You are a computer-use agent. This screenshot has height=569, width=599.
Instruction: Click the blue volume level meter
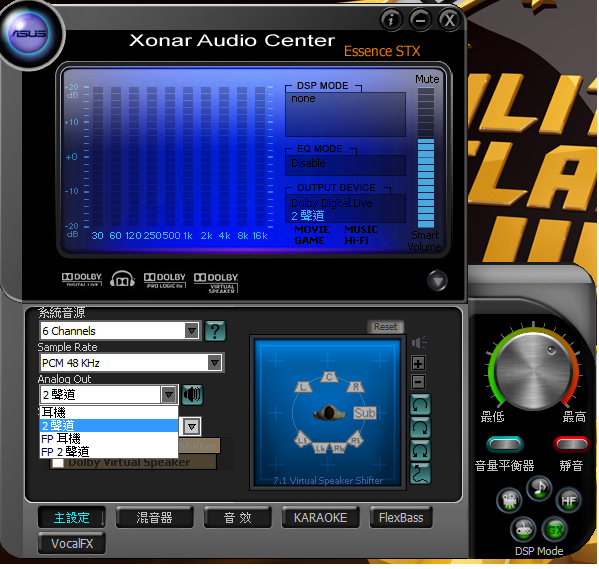pyautogui.click(x=426, y=183)
